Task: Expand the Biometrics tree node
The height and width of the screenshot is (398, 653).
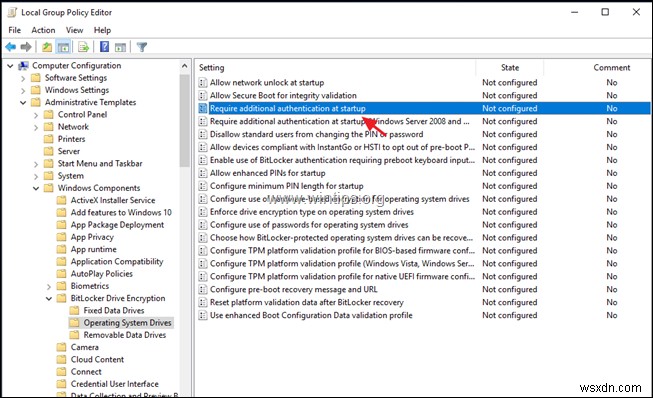Action: coord(49,286)
